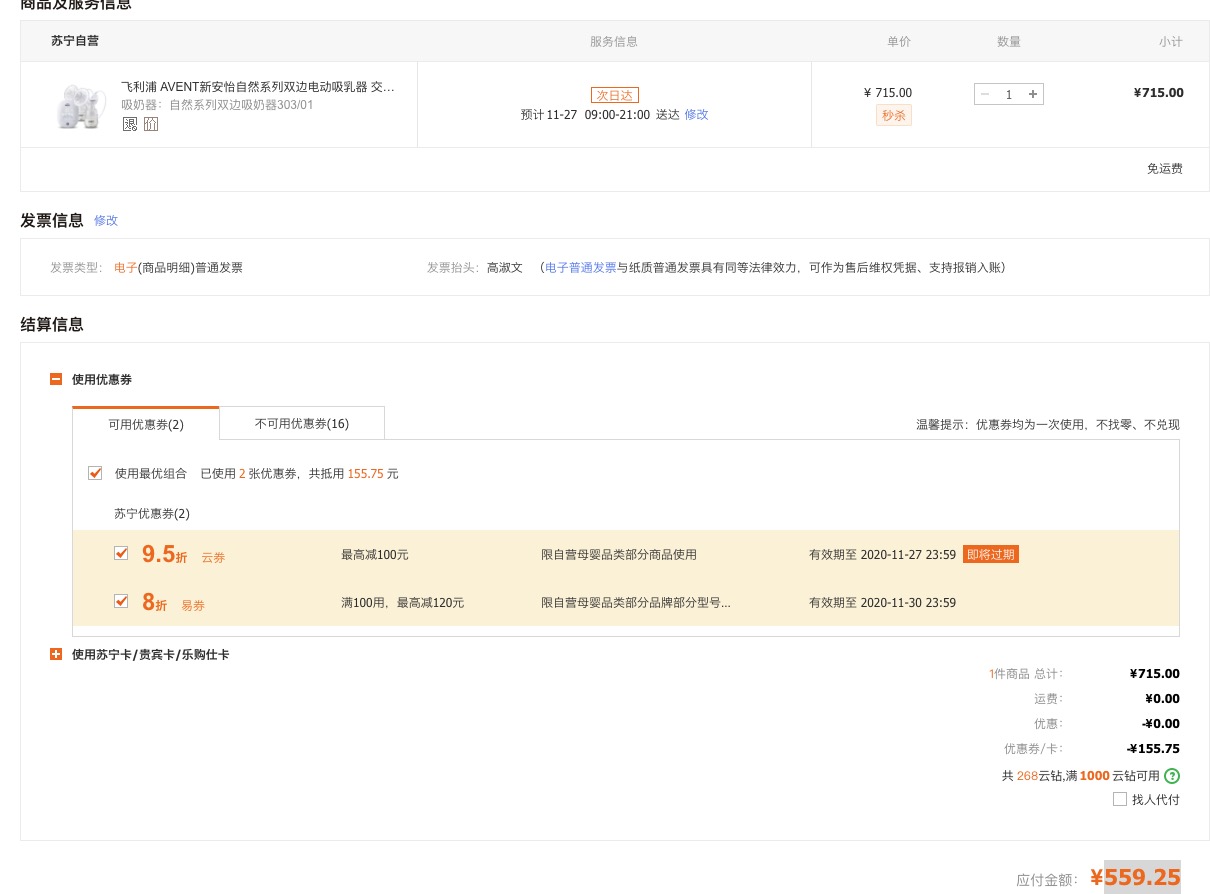Click the 有效期至 2020-11-27 23:59 expiry text
This screenshot has height=894, width=1210.
tap(882, 555)
